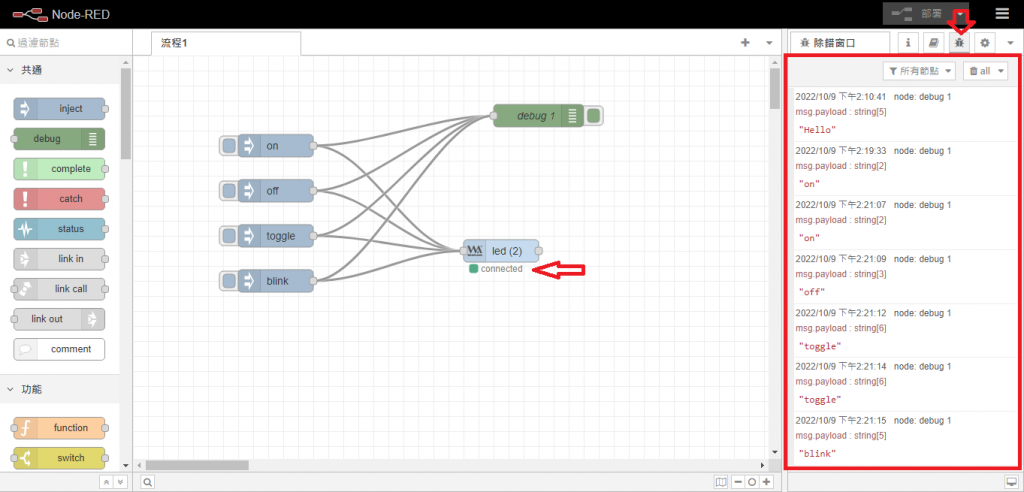Screen dimensions: 1024x492
Task: Collapse the 功能 palette category
Action: (60, 389)
